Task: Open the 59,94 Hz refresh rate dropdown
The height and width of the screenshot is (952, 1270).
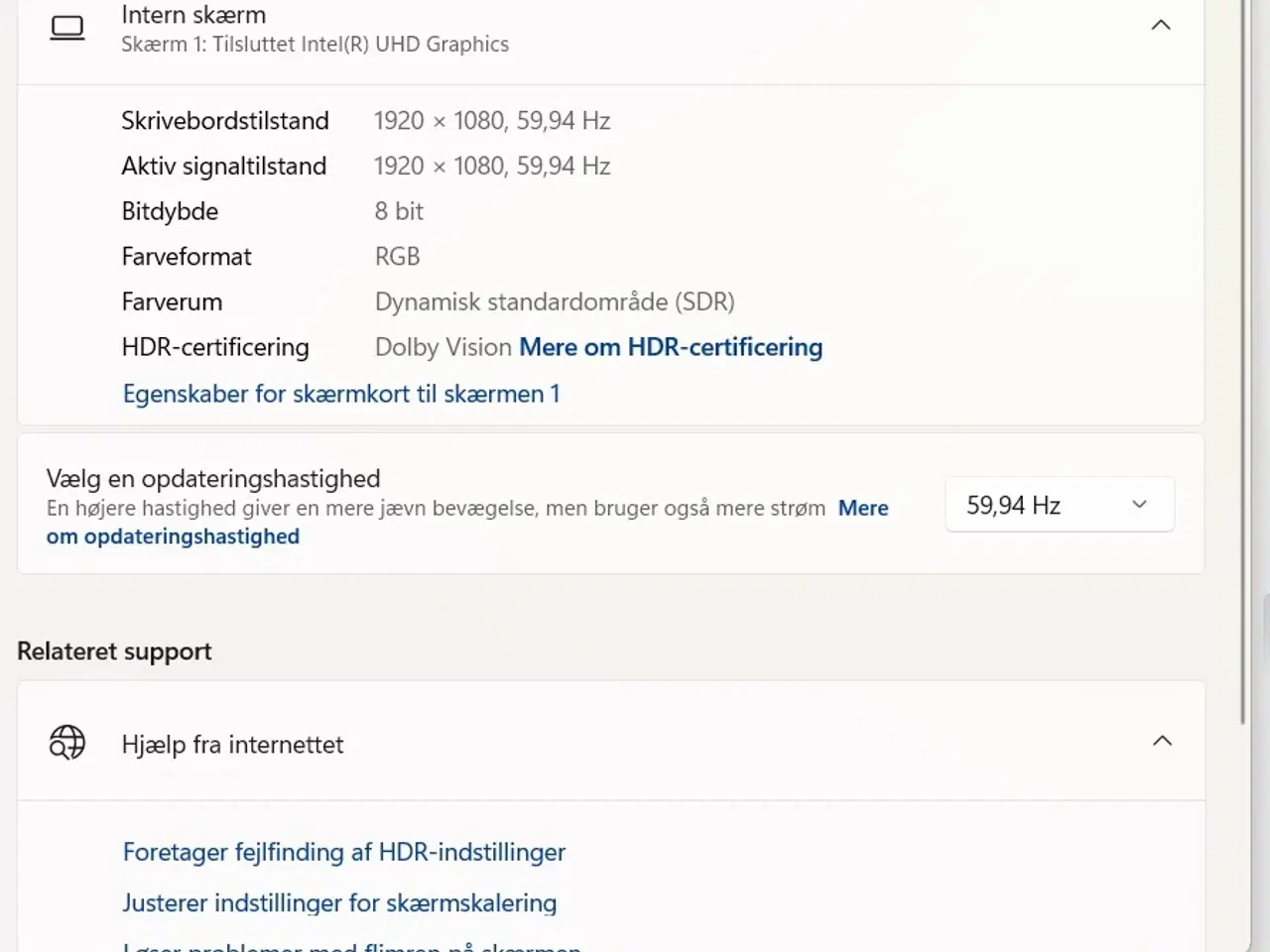Action: tap(1059, 505)
